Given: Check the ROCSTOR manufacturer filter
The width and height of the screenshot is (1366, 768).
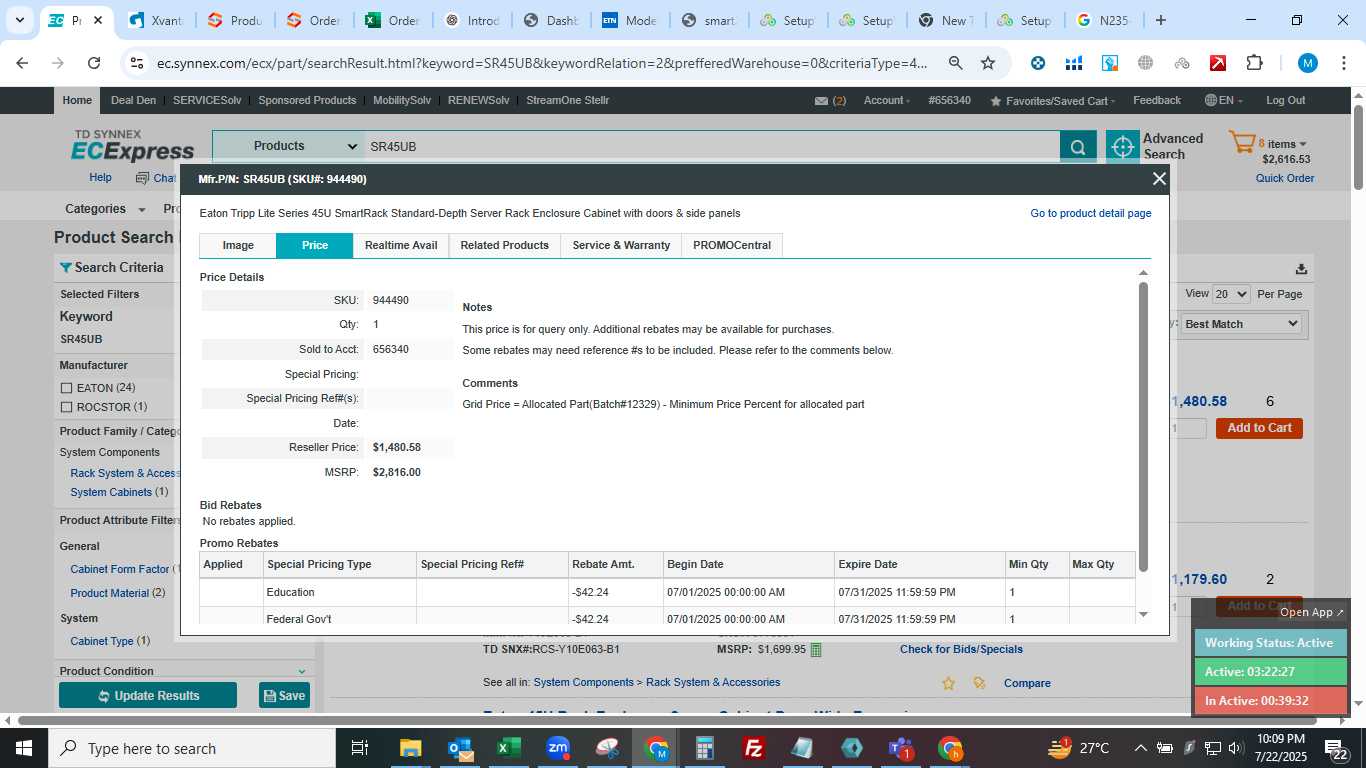Looking at the screenshot, I should click(67, 407).
